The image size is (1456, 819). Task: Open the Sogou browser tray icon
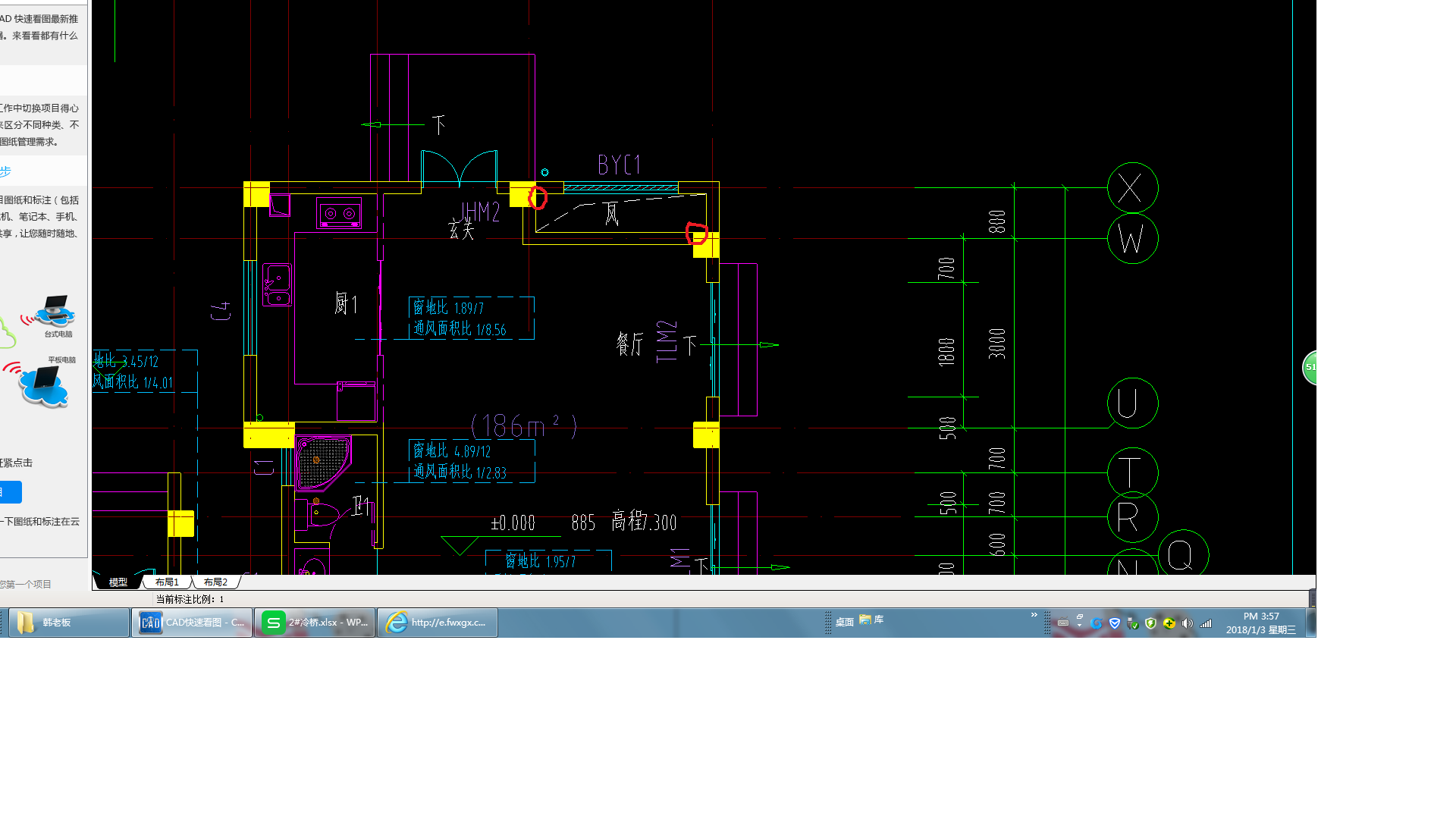point(1097,623)
